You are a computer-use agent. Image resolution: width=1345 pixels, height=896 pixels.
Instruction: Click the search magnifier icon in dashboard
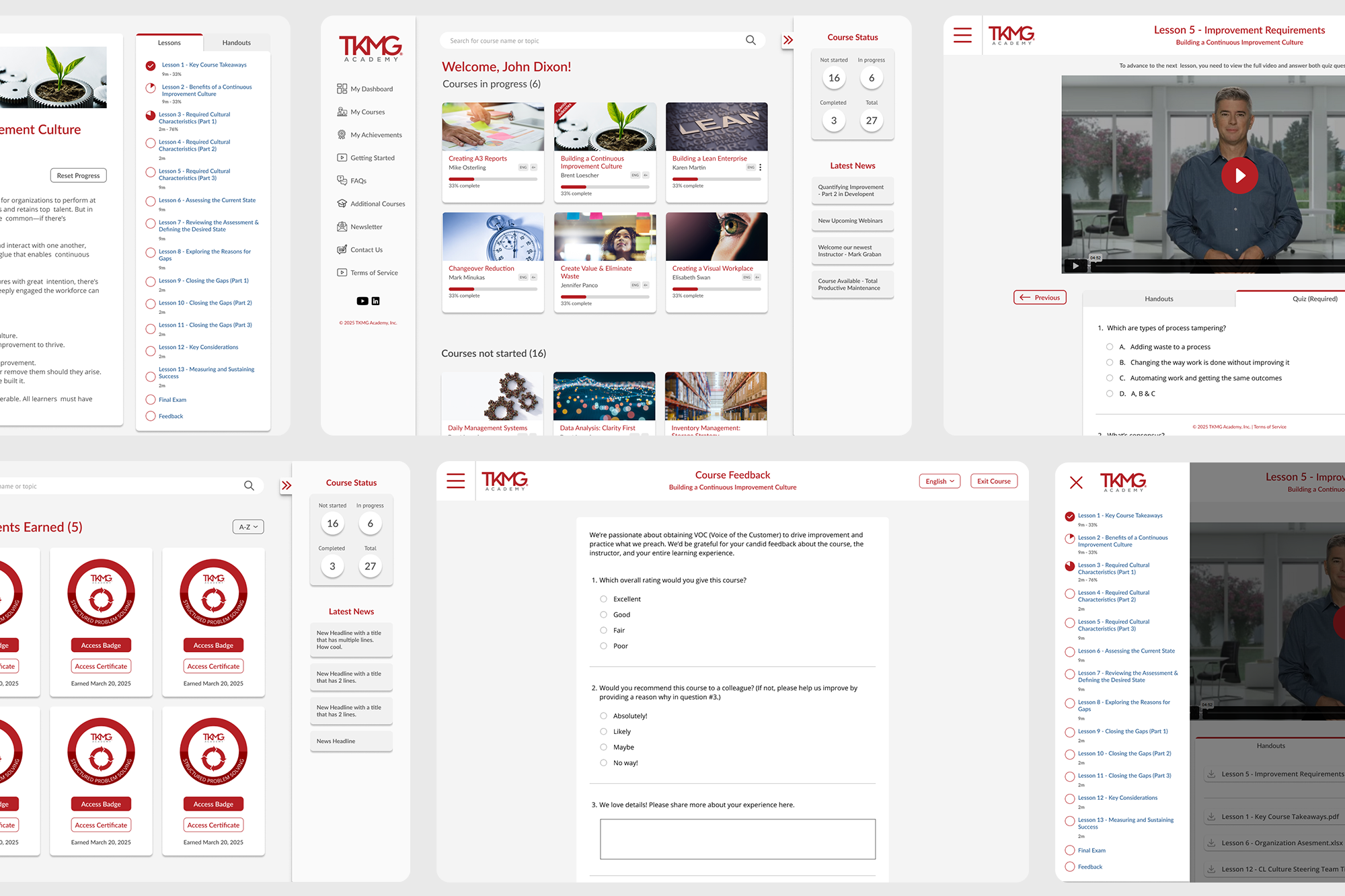(751, 40)
